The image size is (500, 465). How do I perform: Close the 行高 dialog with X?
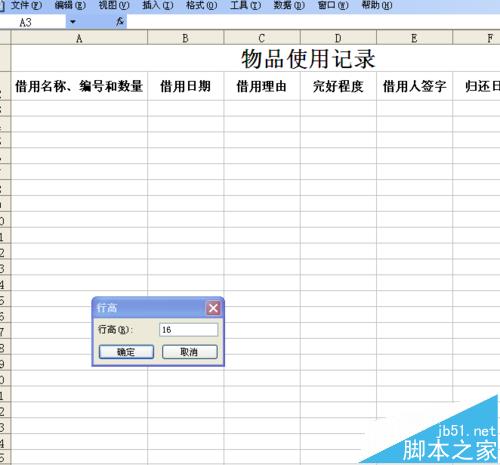pyautogui.click(x=213, y=308)
